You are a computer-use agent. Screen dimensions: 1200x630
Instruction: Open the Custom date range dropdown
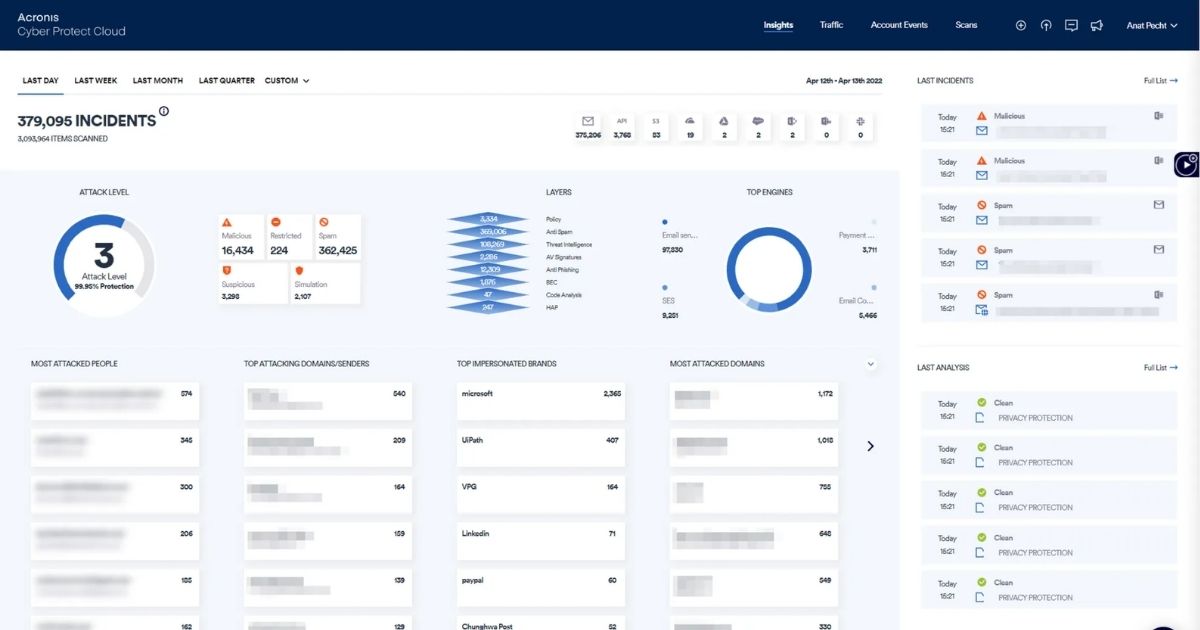tap(287, 81)
